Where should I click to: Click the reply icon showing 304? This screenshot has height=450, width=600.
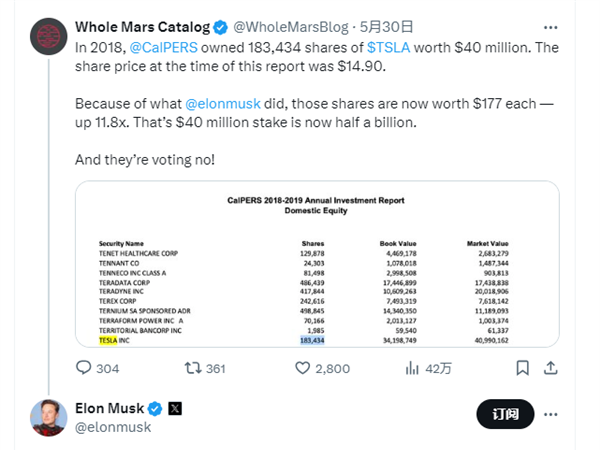[84, 368]
